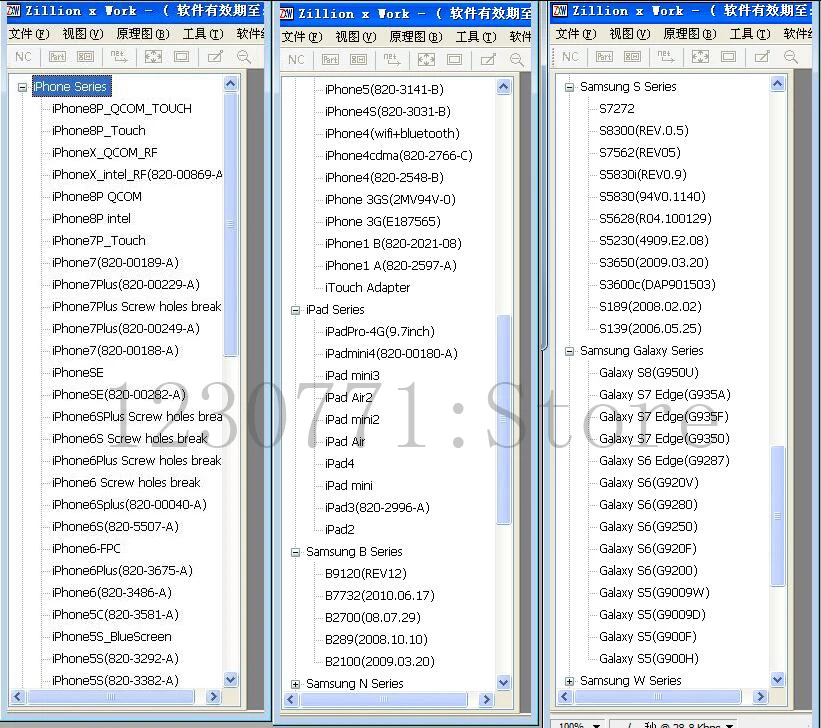Click the rectangle view icon in iPhone Series window
Viewport: 821px width, 728px height.
pyautogui.click(x=182, y=57)
